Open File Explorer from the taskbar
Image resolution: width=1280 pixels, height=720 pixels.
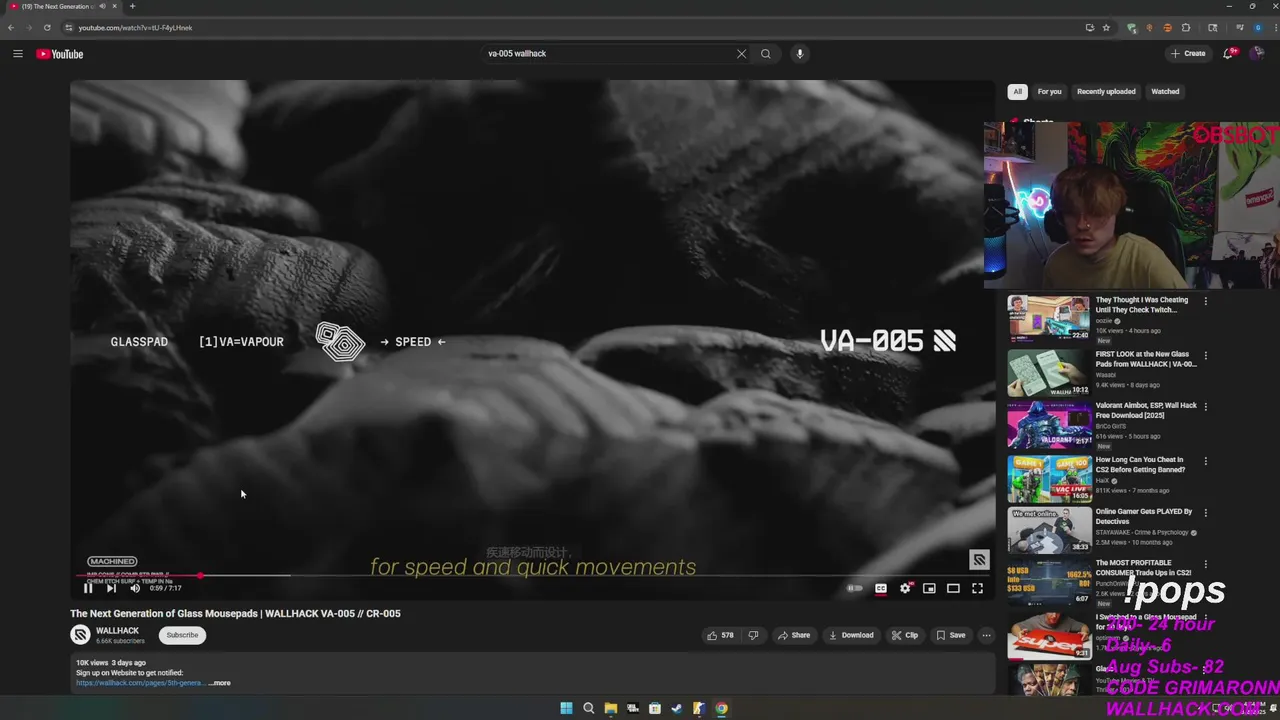(610, 708)
